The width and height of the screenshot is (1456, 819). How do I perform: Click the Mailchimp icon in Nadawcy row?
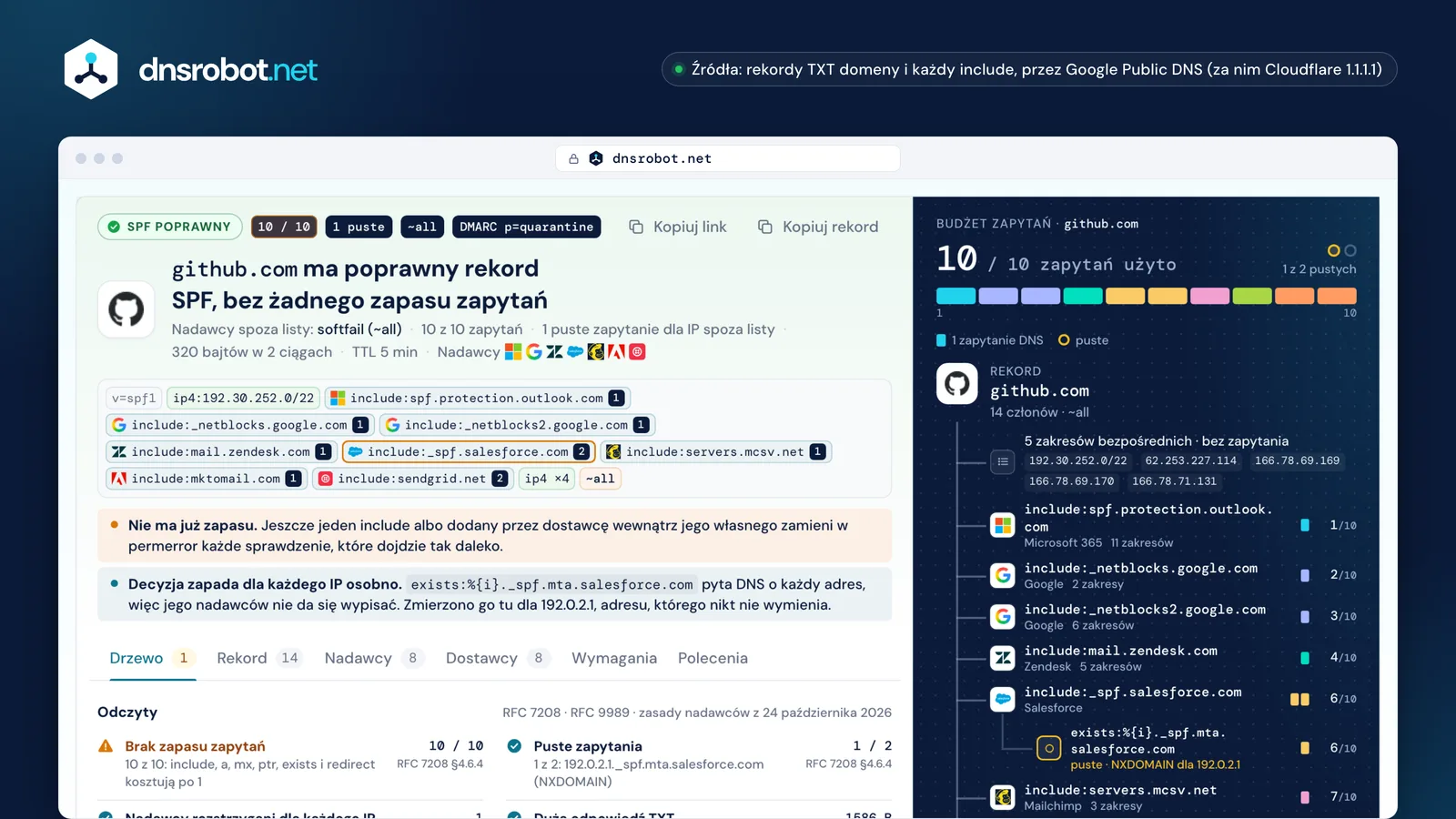pos(596,351)
